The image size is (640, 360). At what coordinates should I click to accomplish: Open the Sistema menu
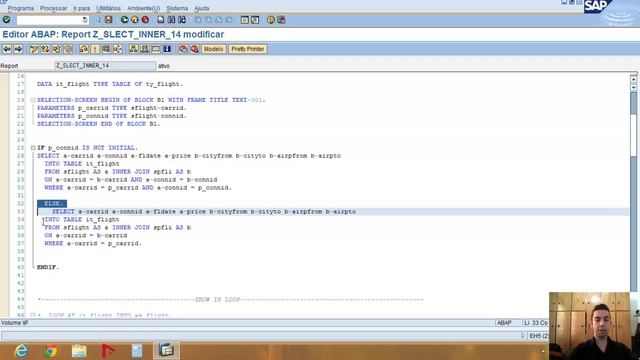click(177, 8)
